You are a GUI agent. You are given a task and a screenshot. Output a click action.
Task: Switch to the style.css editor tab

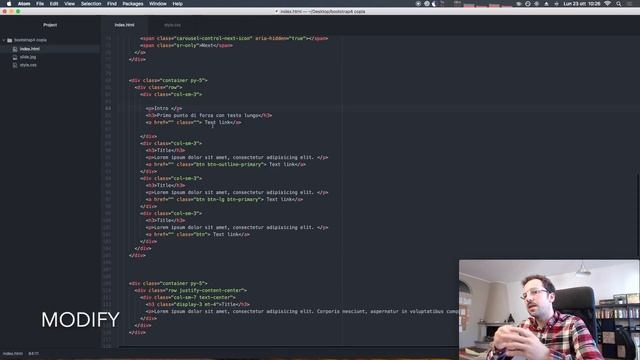tap(172, 25)
